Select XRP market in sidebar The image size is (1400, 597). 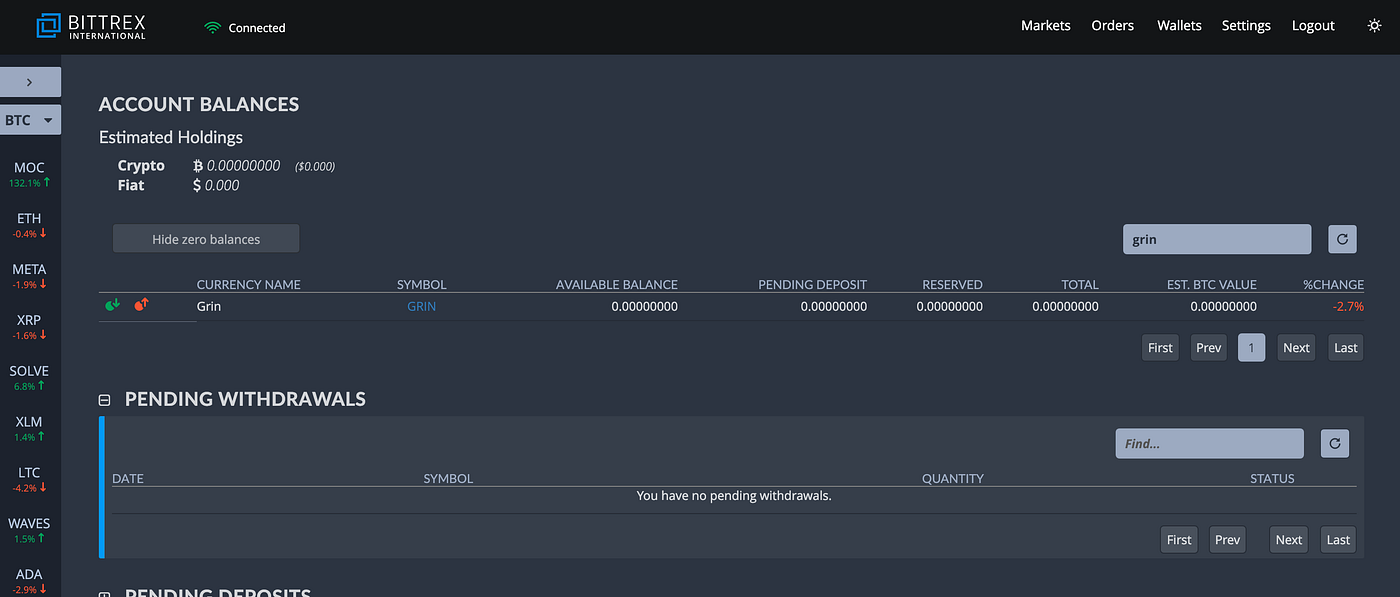pos(30,327)
